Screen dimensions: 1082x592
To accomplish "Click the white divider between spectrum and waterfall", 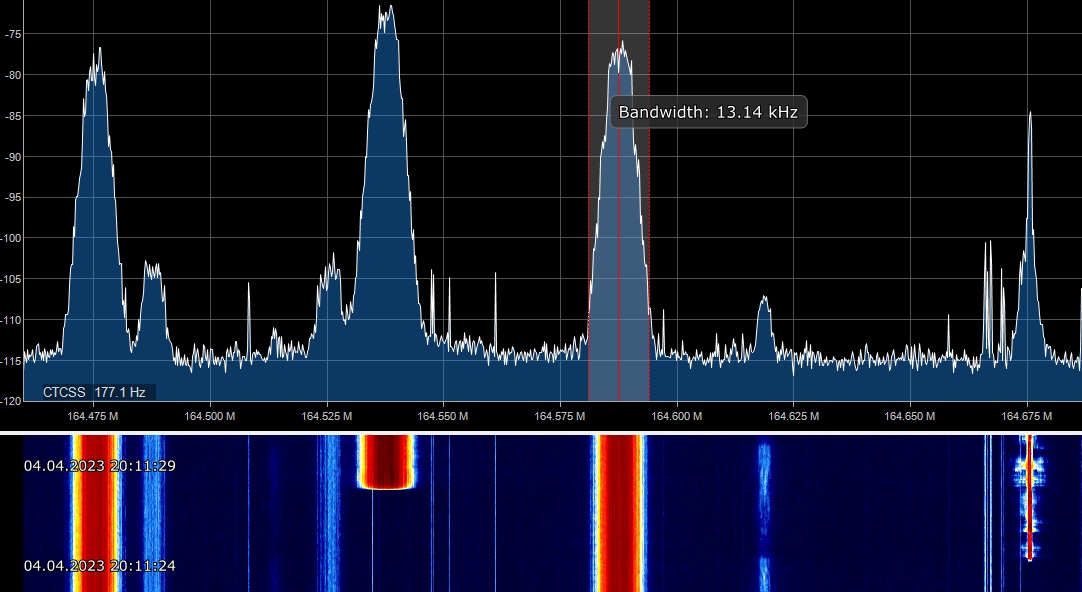I will (x=541, y=433).
